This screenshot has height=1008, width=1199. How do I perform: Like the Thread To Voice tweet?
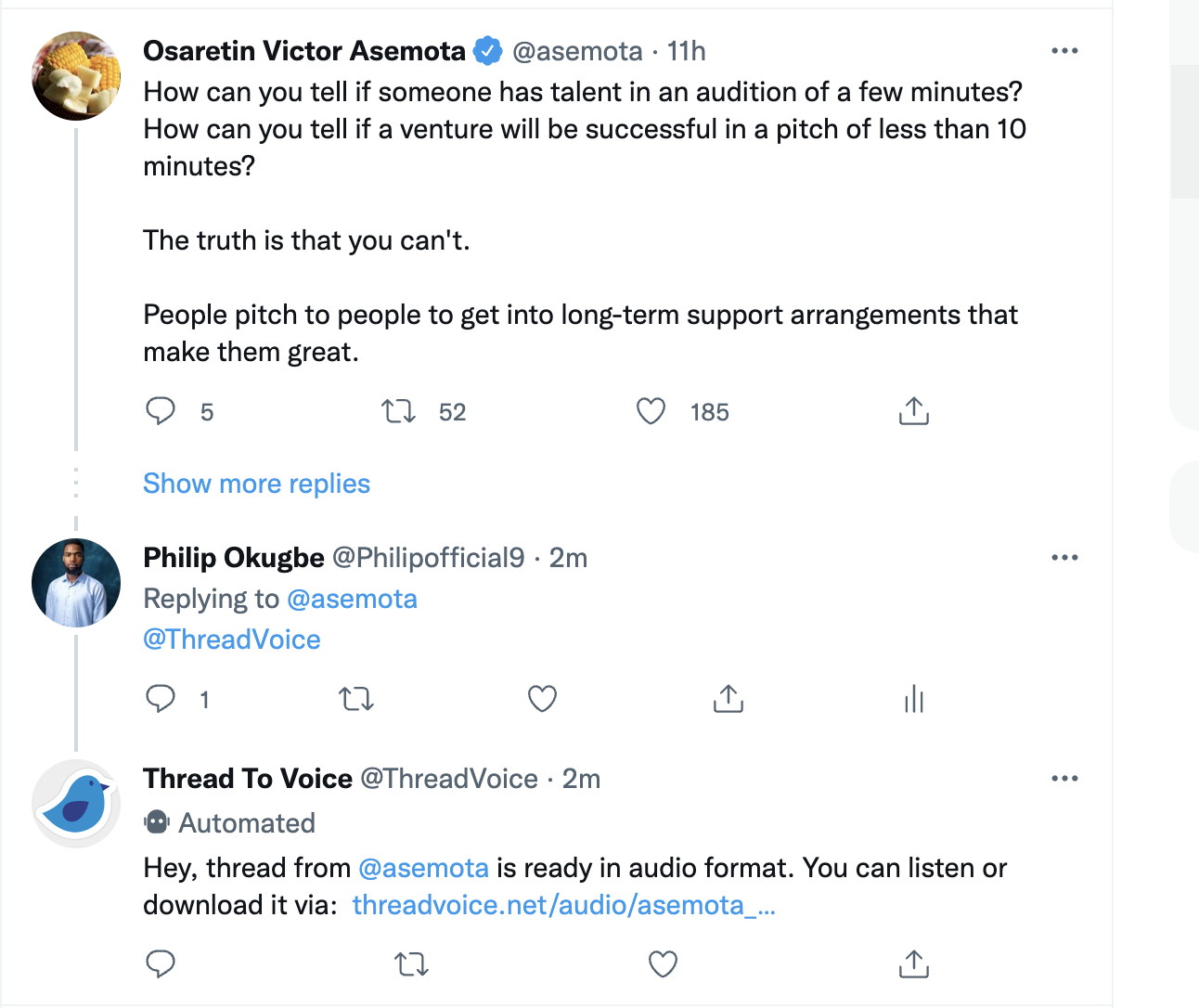(x=663, y=964)
